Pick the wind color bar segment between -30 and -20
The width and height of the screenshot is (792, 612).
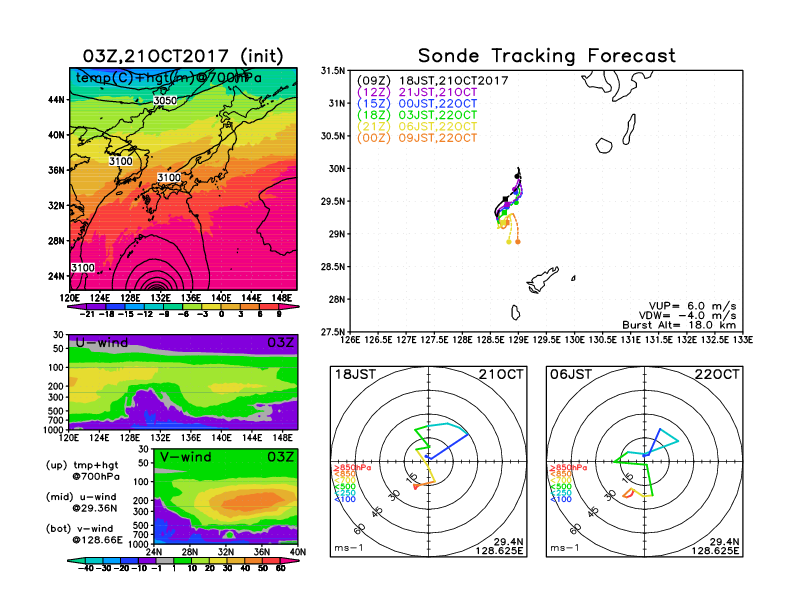(x=111, y=560)
